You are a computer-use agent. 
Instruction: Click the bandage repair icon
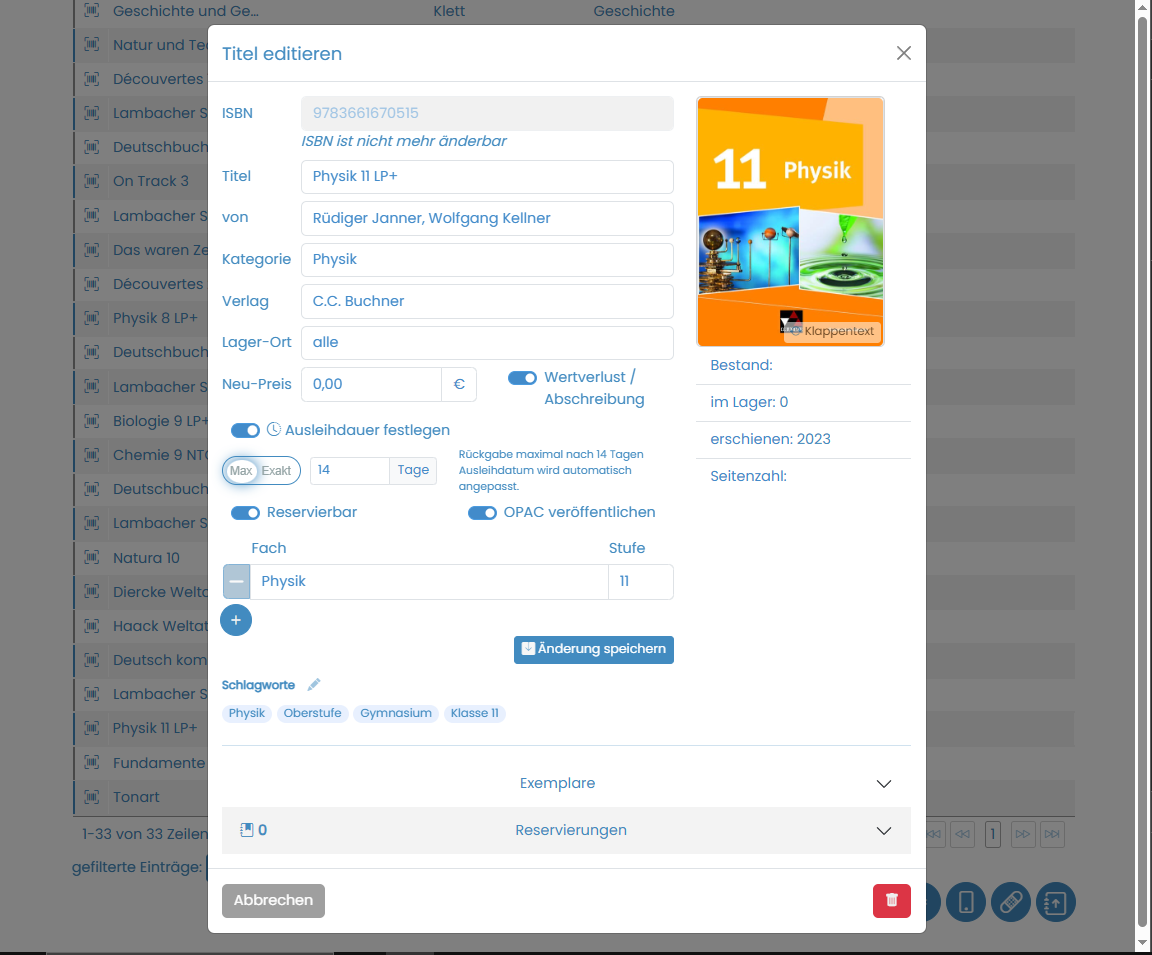1010,901
